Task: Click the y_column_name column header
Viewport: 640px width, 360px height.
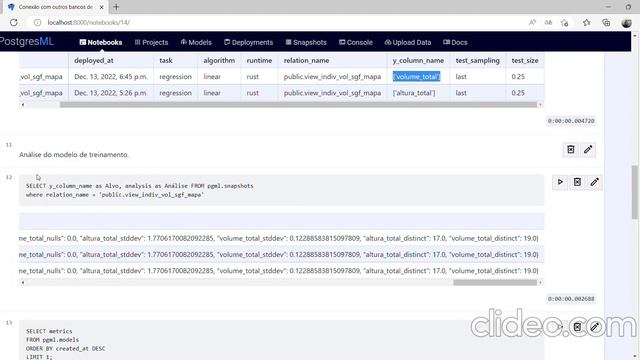Action: (x=418, y=60)
